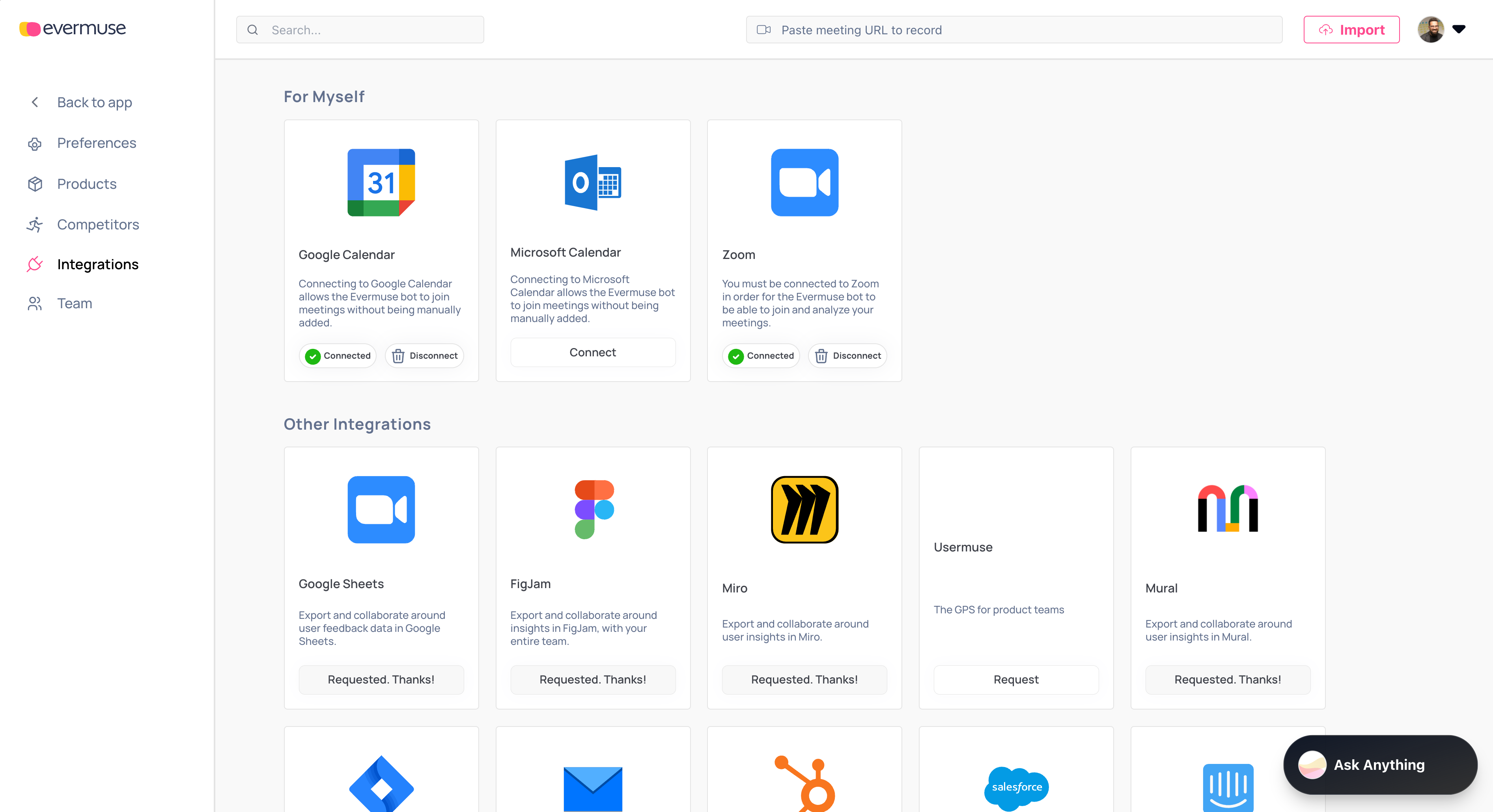
Task: Open the Ask Anything assistant
Action: (1379, 765)
